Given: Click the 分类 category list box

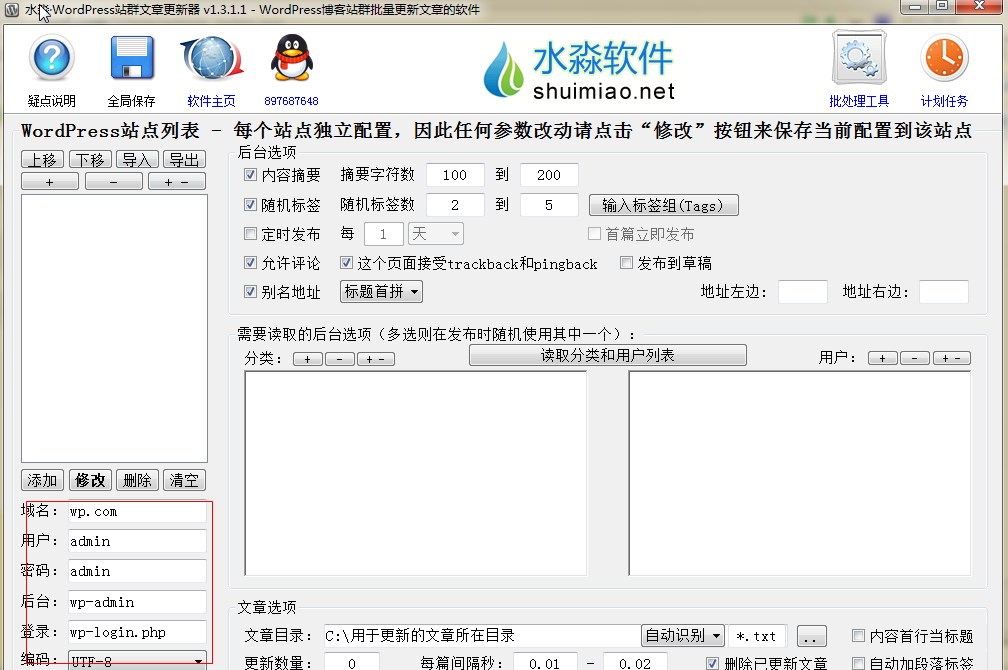Looking at the screenshot, I should click(416, 474).
